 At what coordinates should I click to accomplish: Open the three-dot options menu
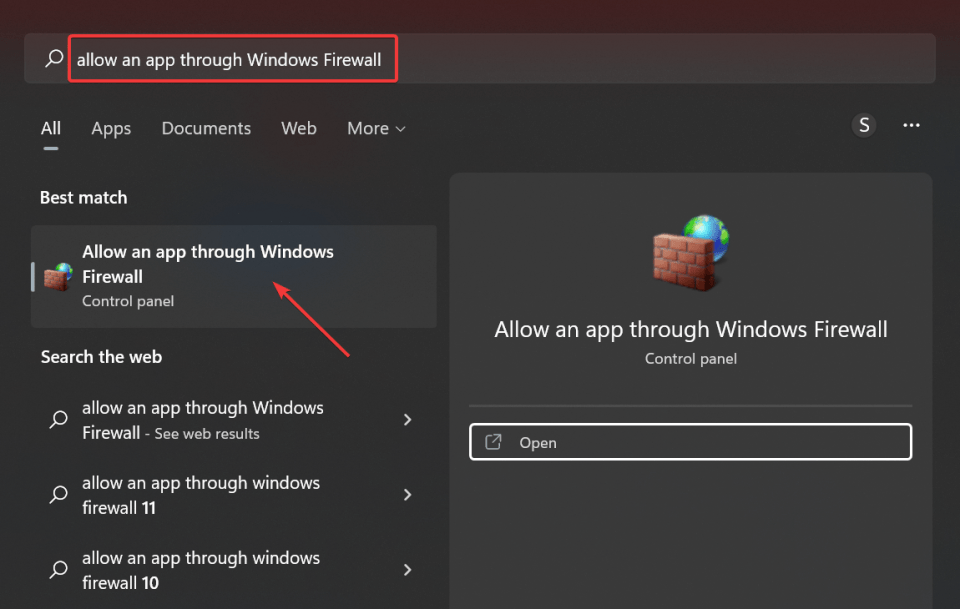pyautogui.click(x=911, y=125)
